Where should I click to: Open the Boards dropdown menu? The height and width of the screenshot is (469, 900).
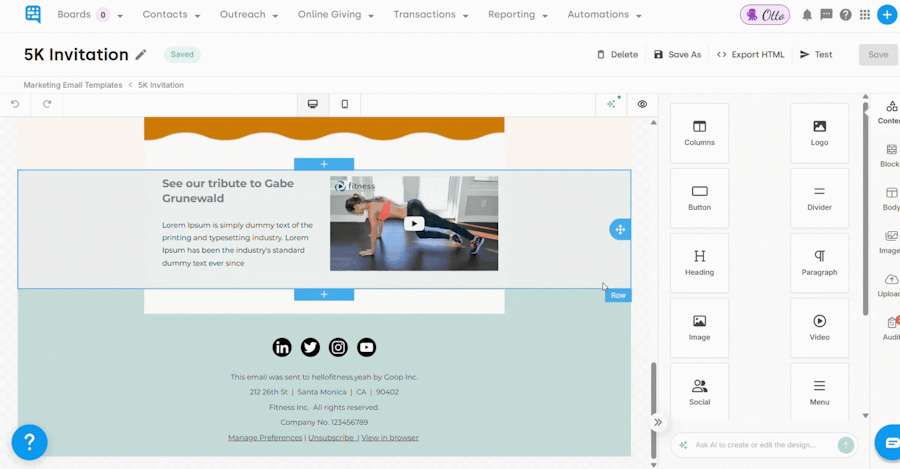click(90, 14)
